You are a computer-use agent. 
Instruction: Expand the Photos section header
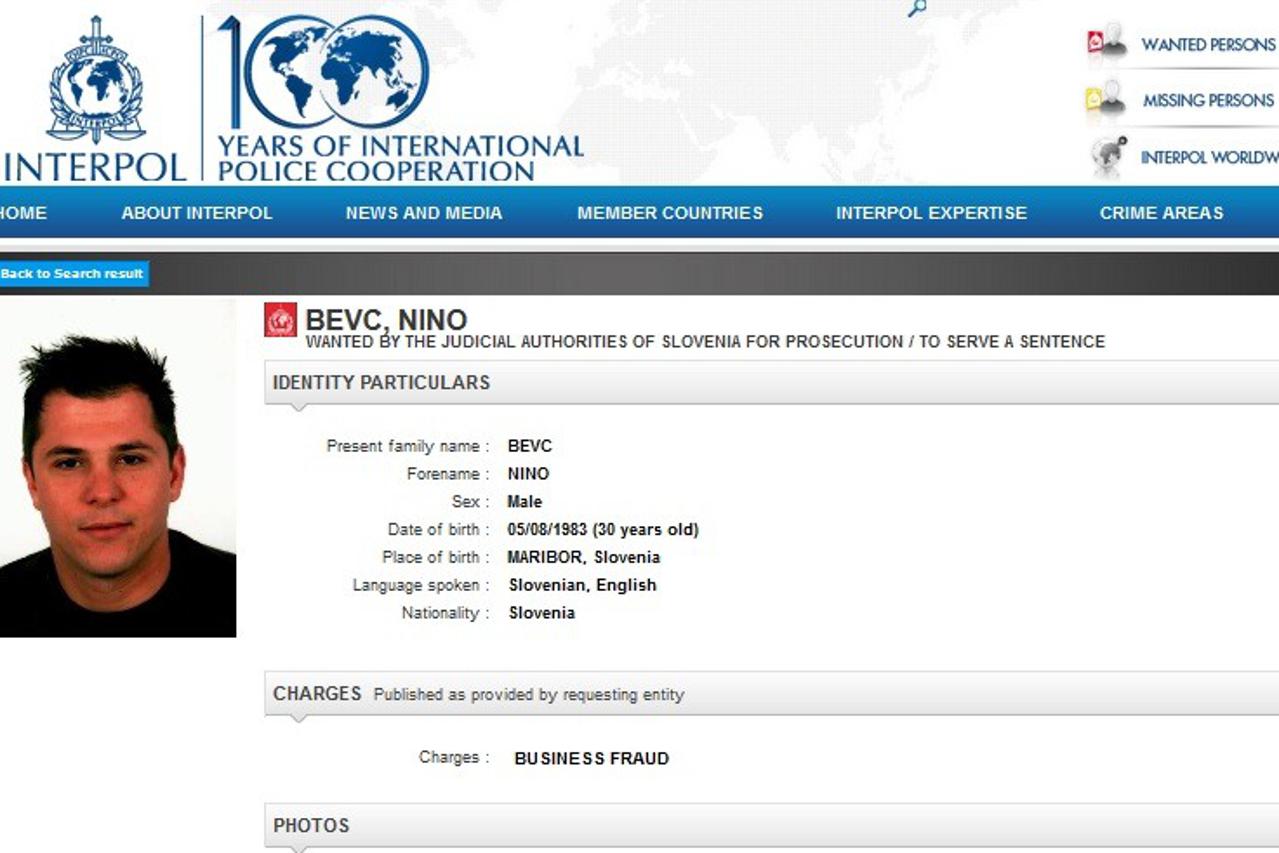[311, 826]
